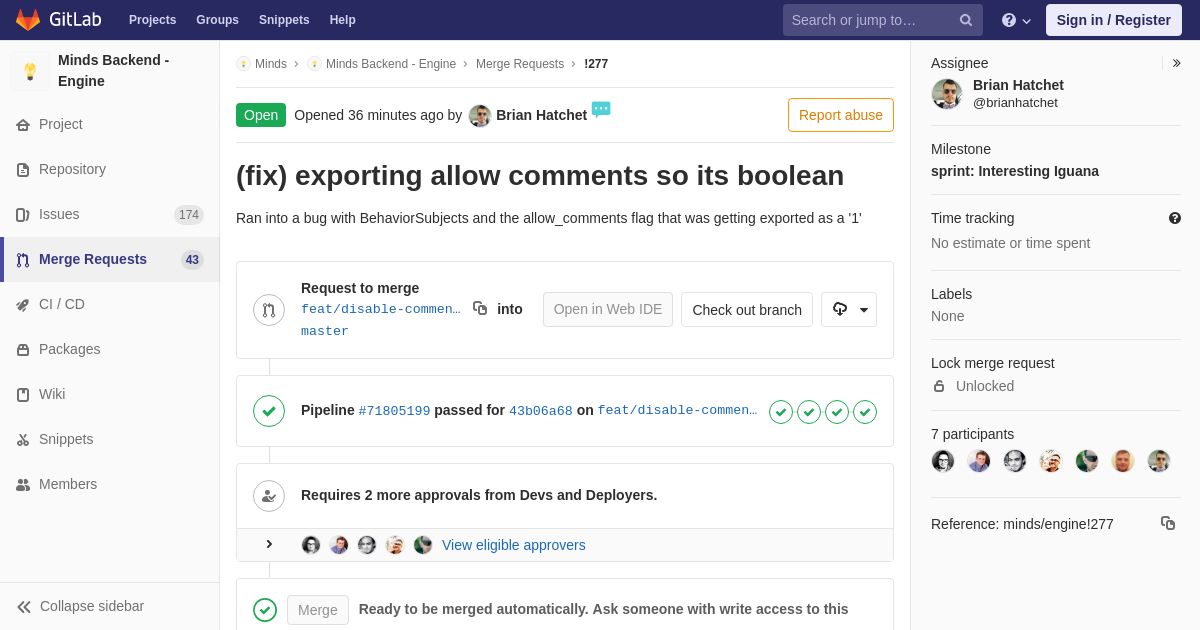Collapse the sidebar
Viewport: 1200px width, 630px height.
110,606
